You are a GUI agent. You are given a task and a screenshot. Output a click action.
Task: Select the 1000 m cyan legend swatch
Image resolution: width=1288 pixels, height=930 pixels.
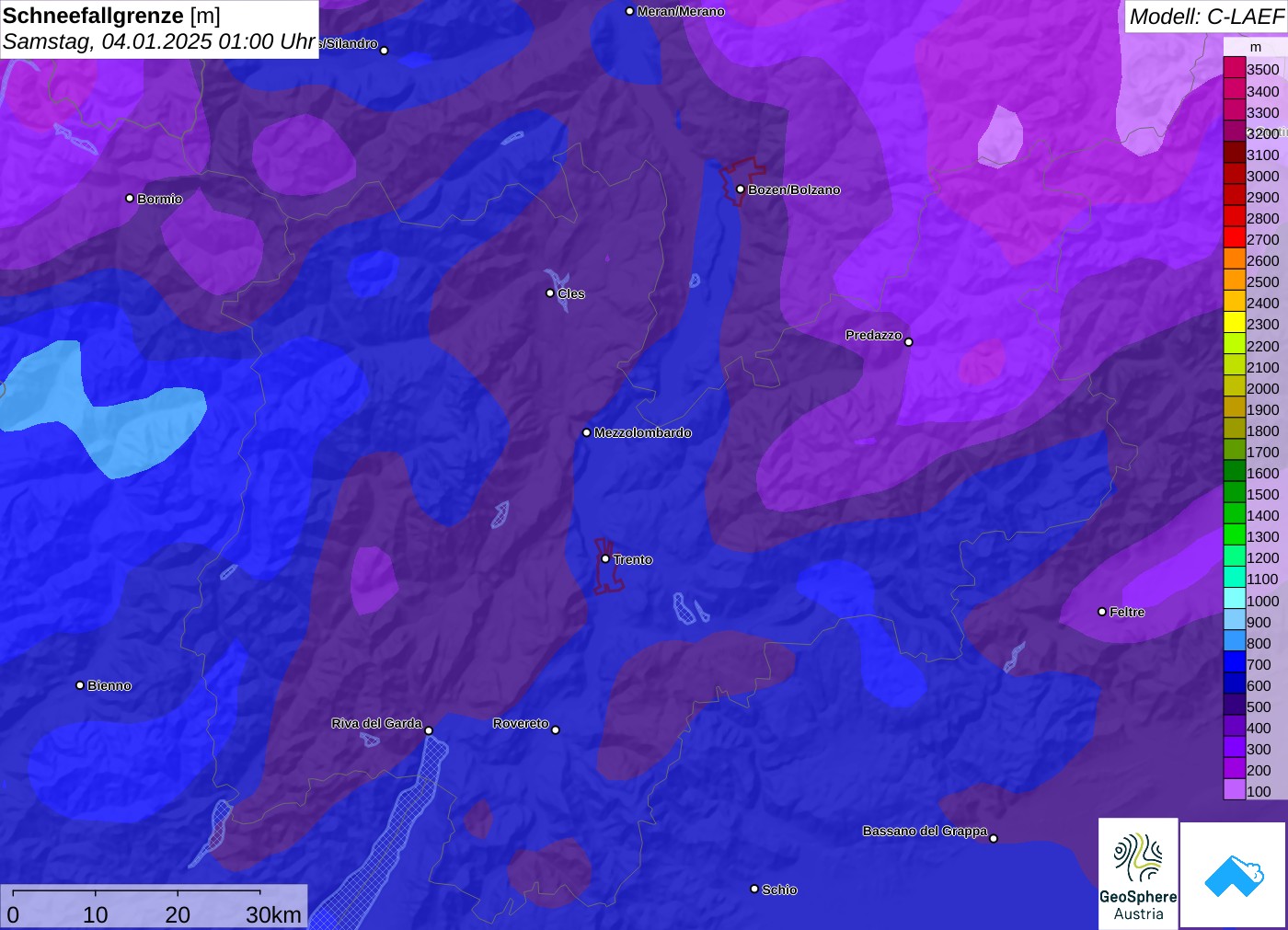click(1234, 599)
